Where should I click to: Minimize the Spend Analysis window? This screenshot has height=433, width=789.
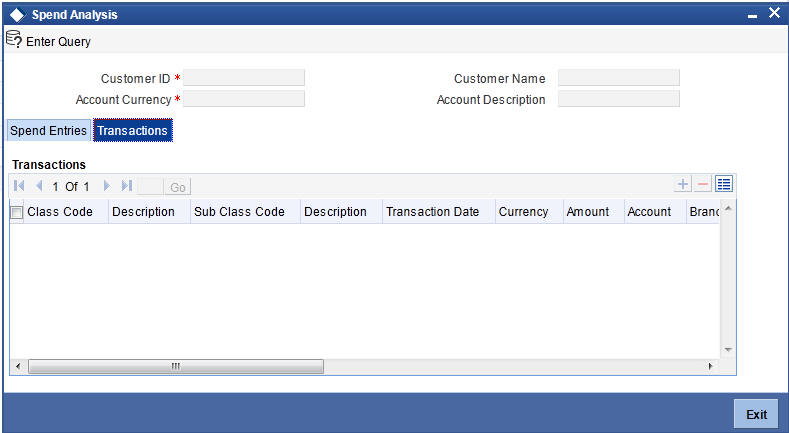tap(752, 16)
